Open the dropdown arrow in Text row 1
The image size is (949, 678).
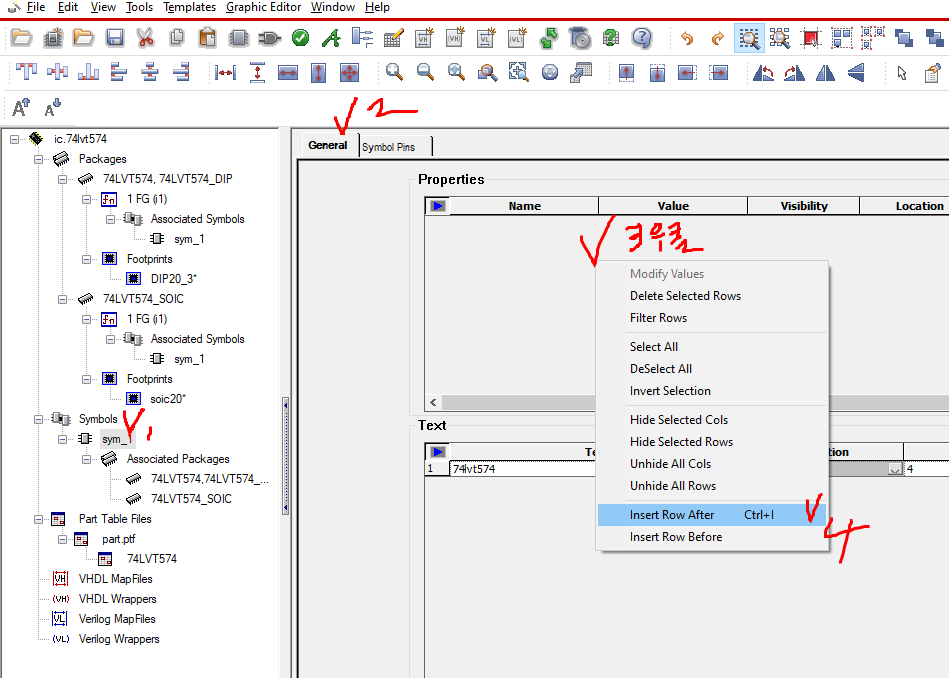895,469
